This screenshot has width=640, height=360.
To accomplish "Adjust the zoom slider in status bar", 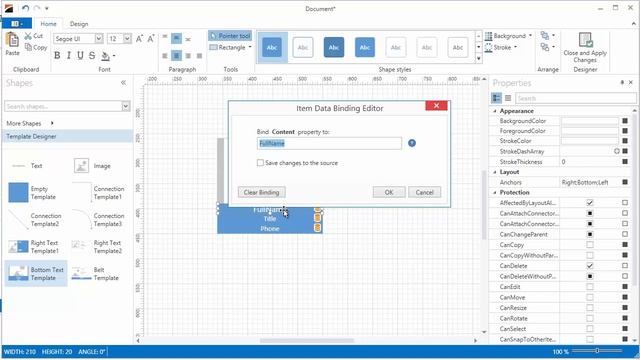I will tap(597, 351).
